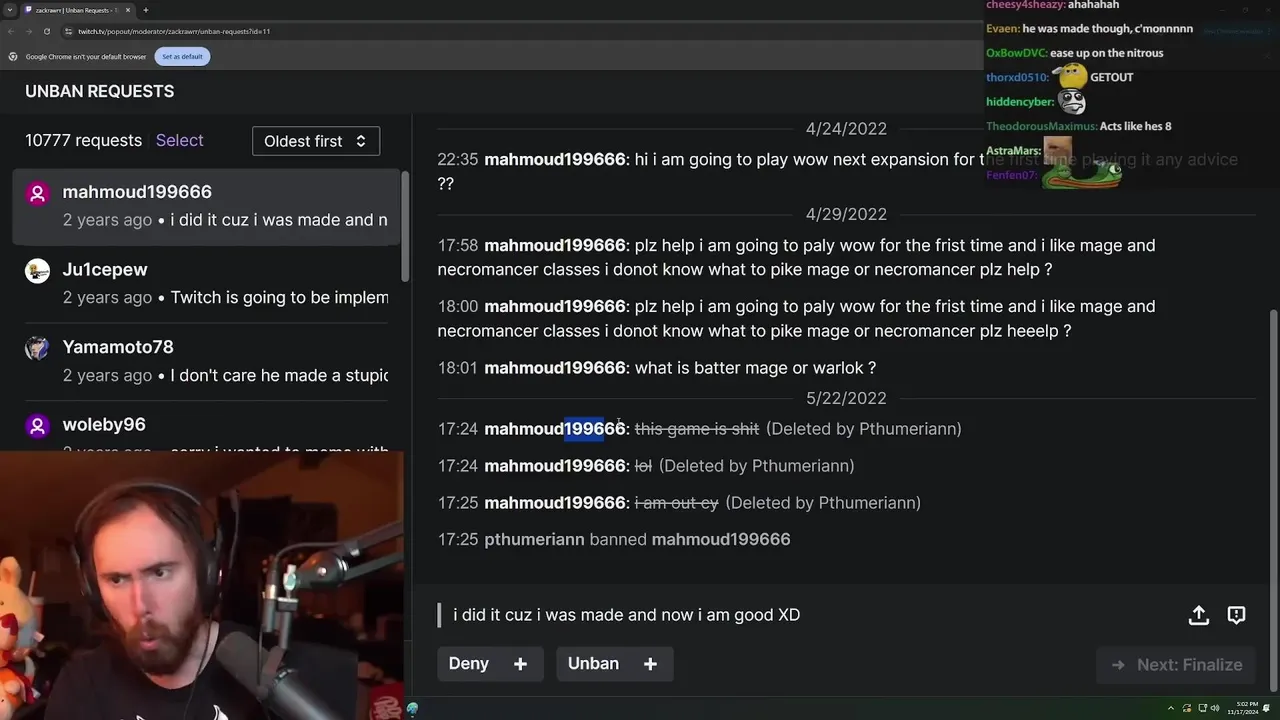This screenshot has height=720, width=1280.
Task: Click the Deny button
Action: (469, 664)
